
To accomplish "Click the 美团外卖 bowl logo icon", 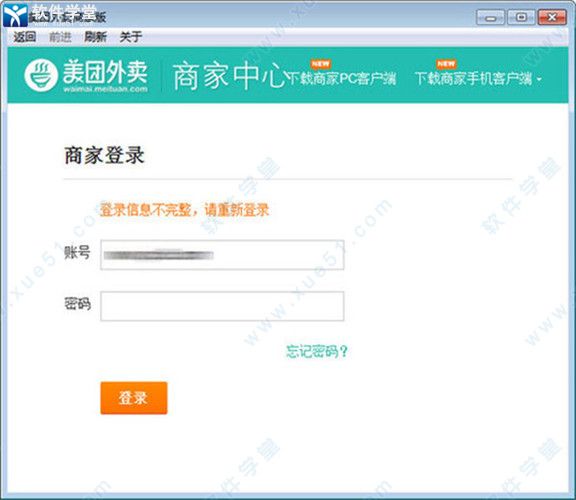I will [41, 75].
